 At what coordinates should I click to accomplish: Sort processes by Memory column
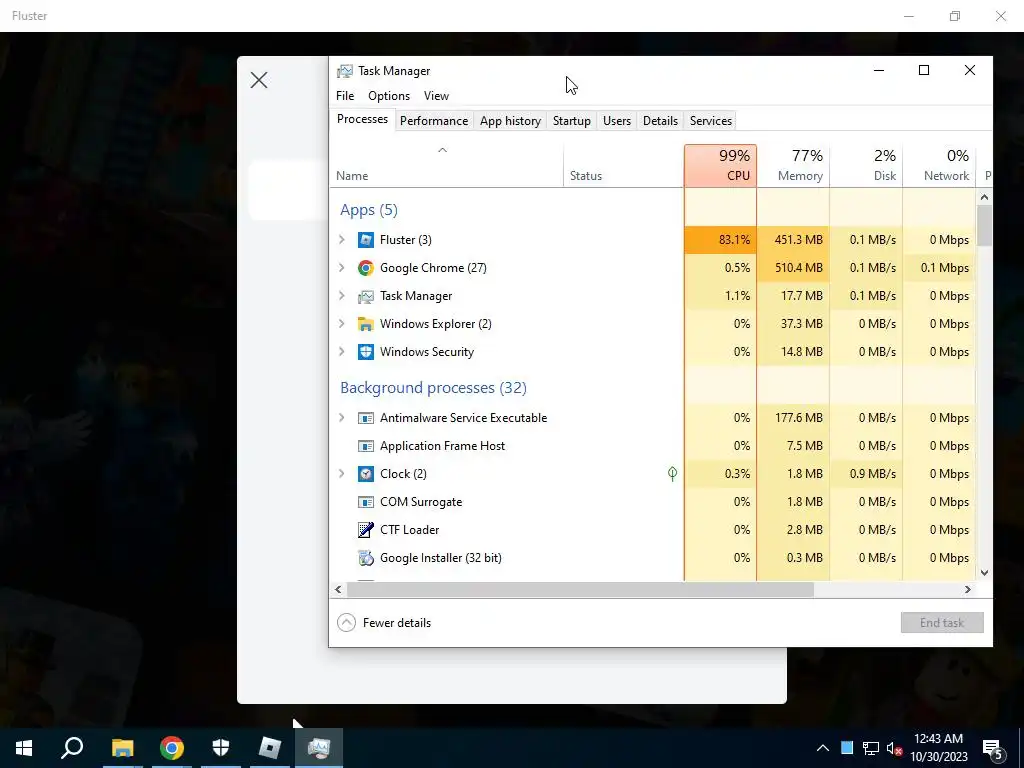coord(793,166)
